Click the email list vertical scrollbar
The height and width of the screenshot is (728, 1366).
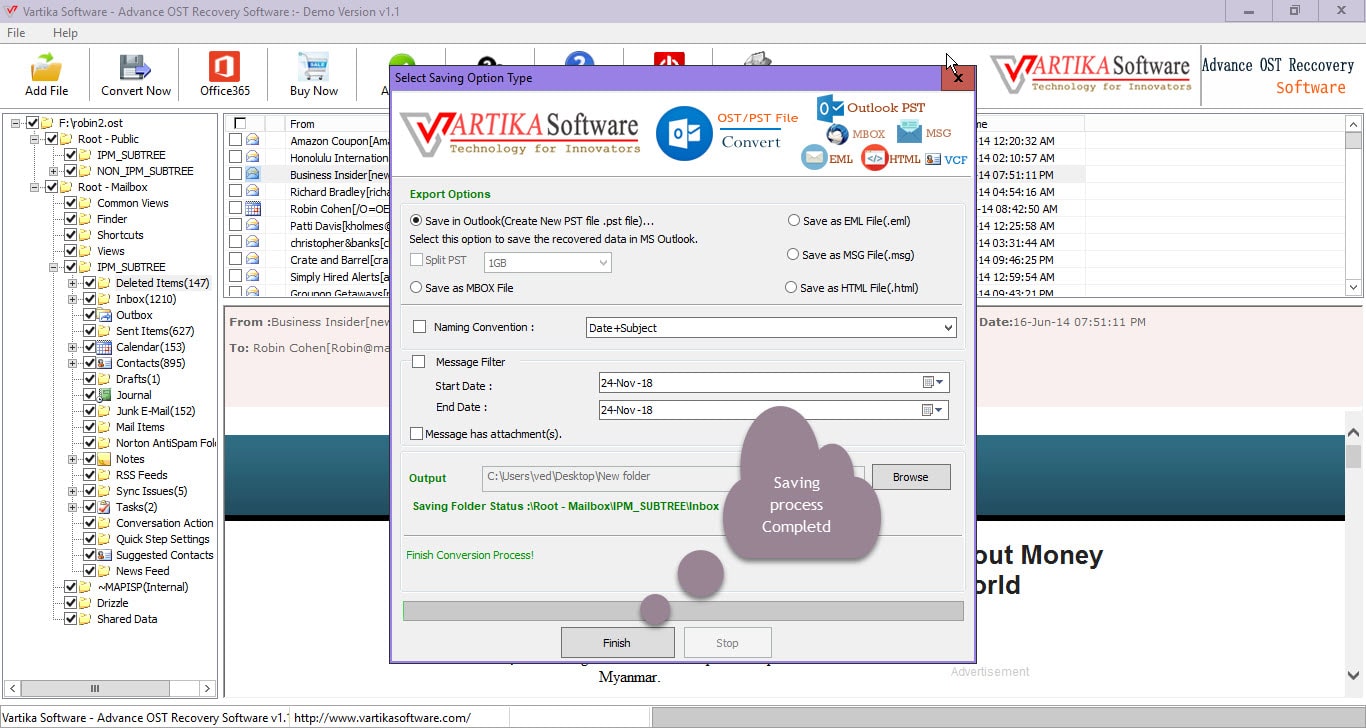click(x=1354, y=205)
